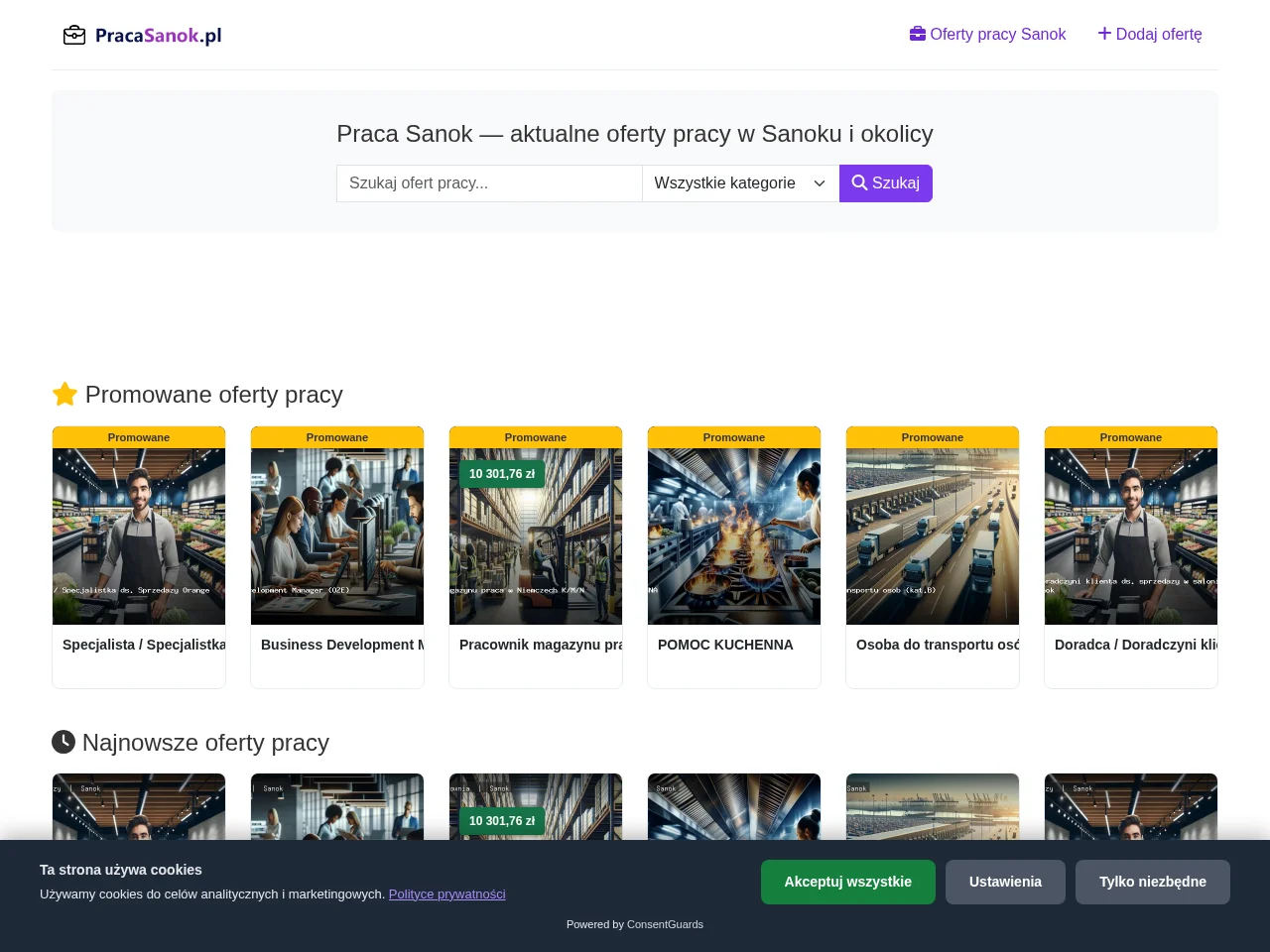Image resolution: width=1270 pixels, height=952 pixels.
Task: Click the Osoba do transportu job title
Action: (938, 645)
